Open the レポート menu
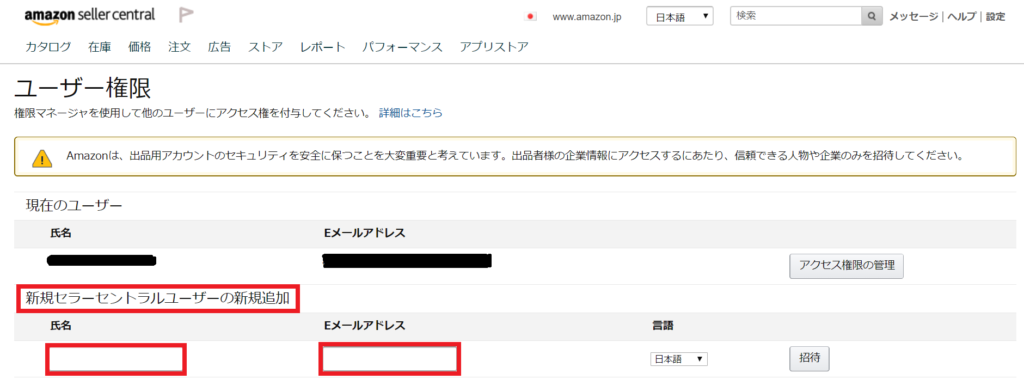The height and width of the screenshot is (385, 1024). 323,47
